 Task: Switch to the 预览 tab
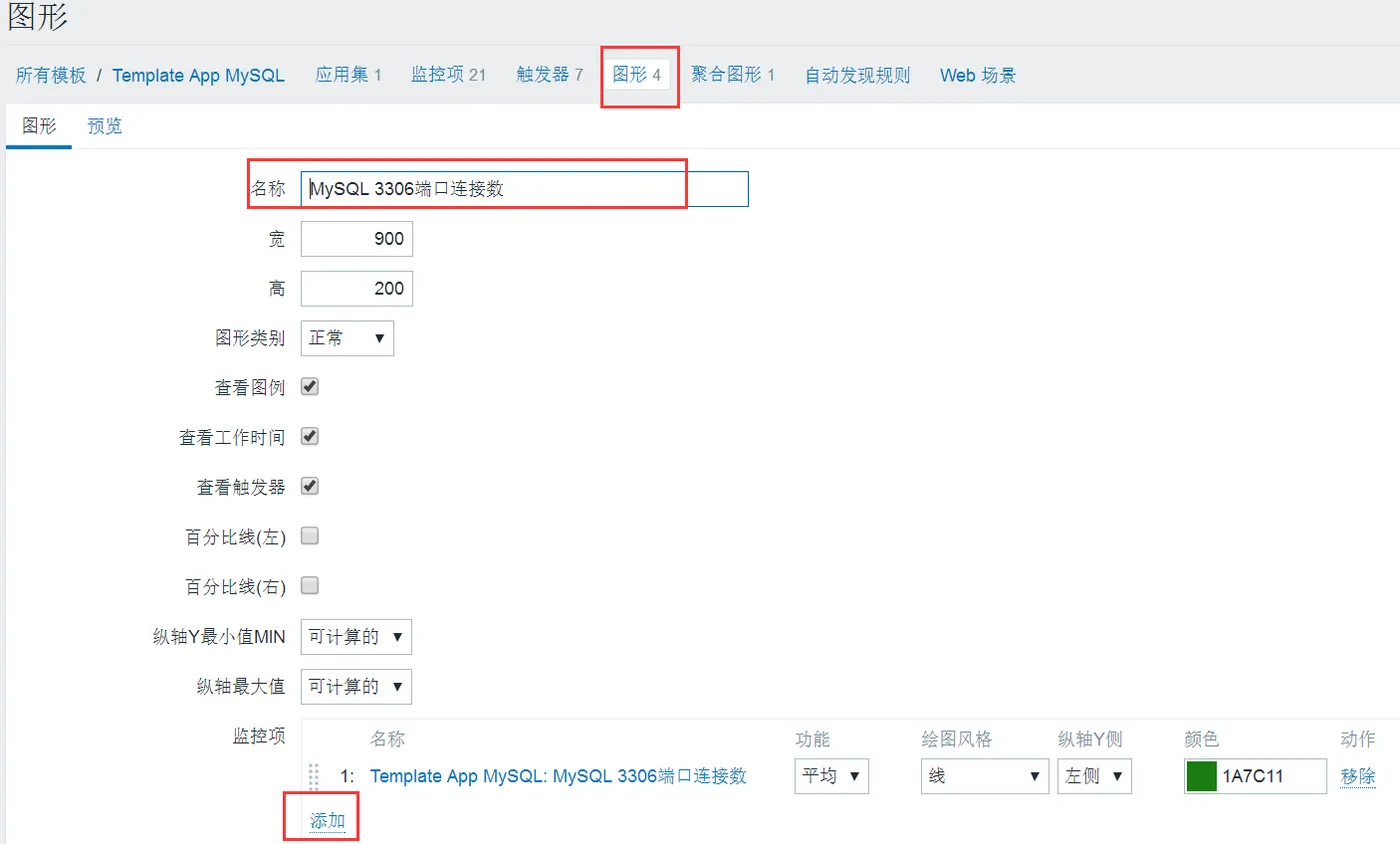pos(105,126)
